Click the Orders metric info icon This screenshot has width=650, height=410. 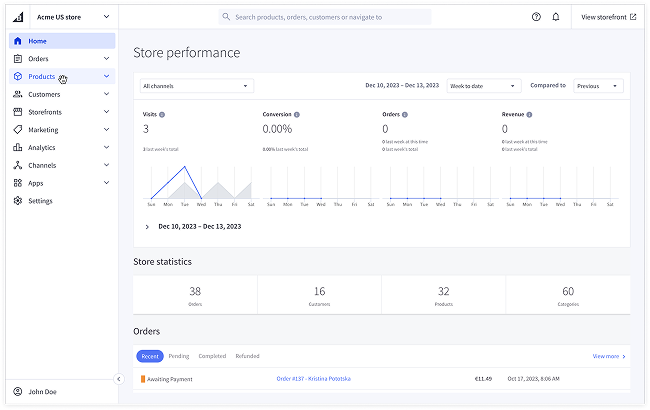pyautogui.click(x=405, y=114)
